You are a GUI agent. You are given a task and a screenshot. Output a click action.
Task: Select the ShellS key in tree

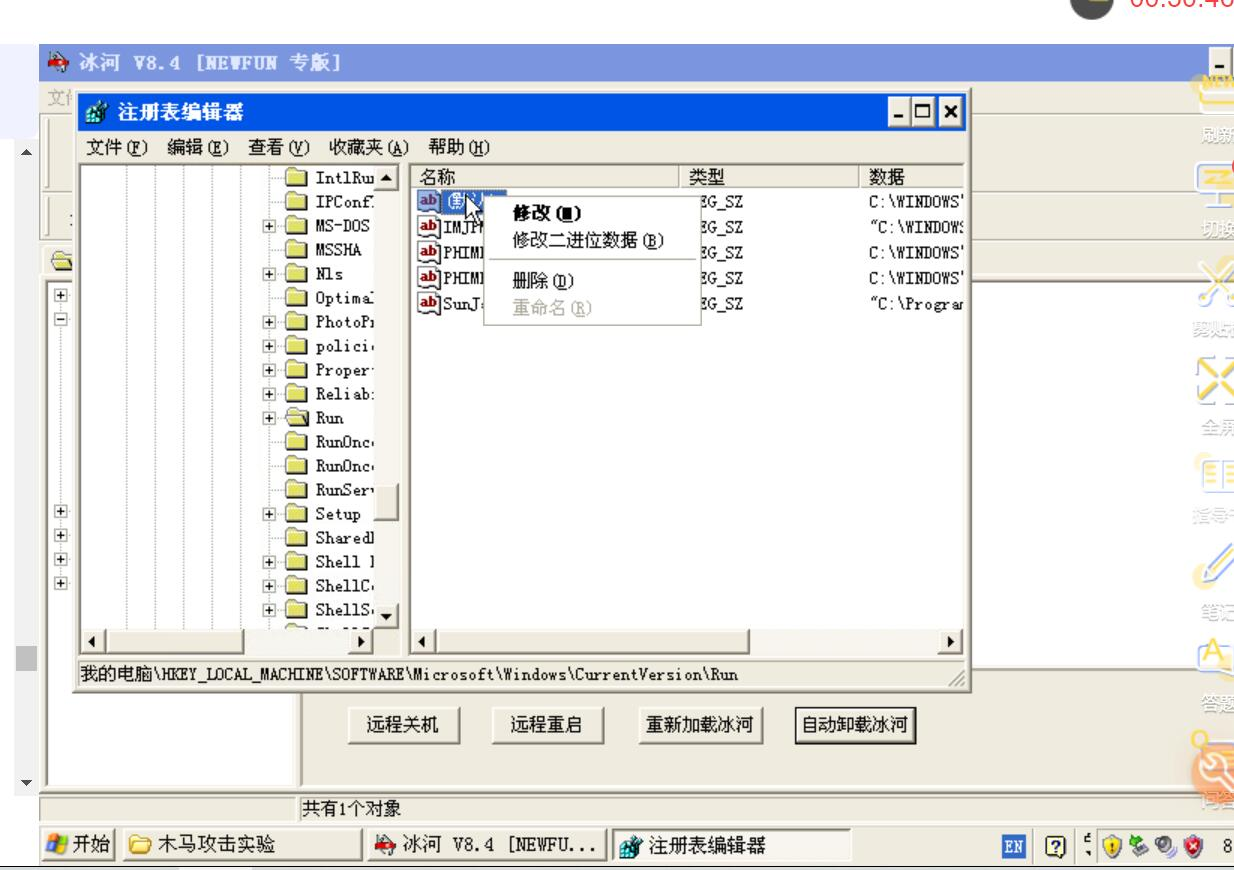pyautogui.click(x=343, y=610)
